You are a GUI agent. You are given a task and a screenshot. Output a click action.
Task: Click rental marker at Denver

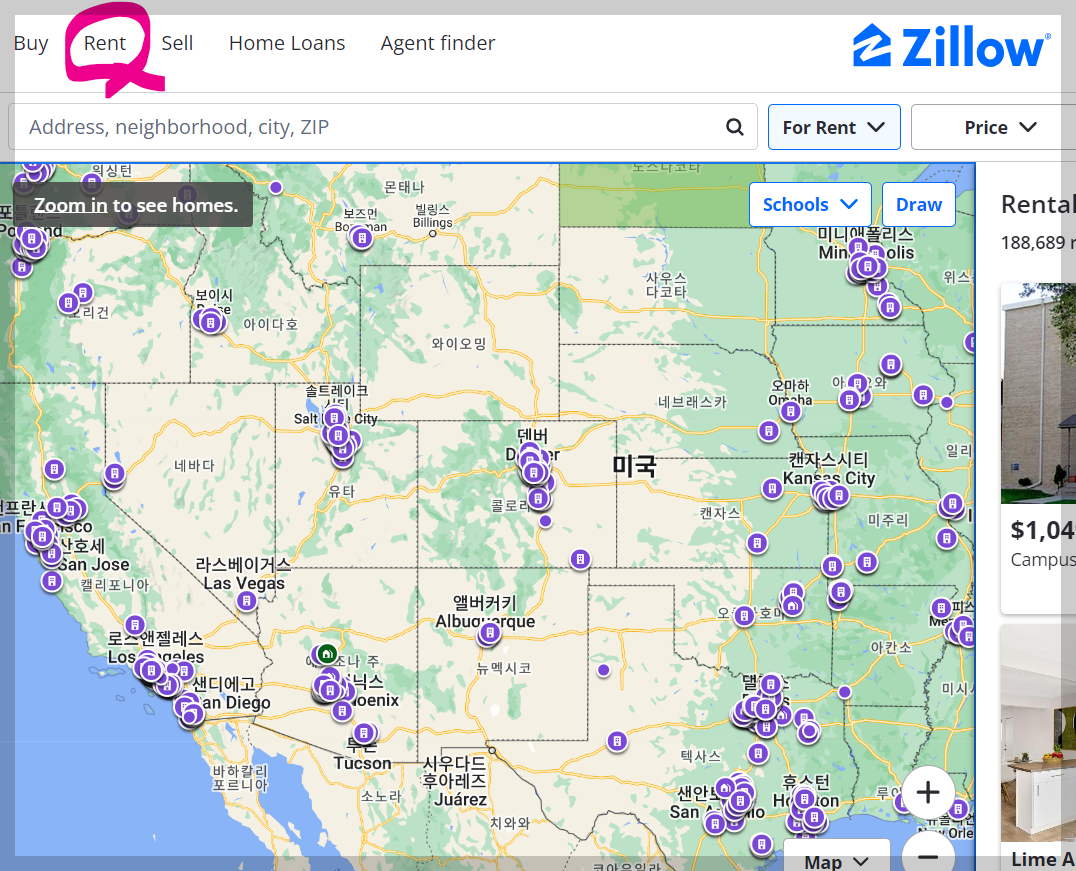coord(534,472)
